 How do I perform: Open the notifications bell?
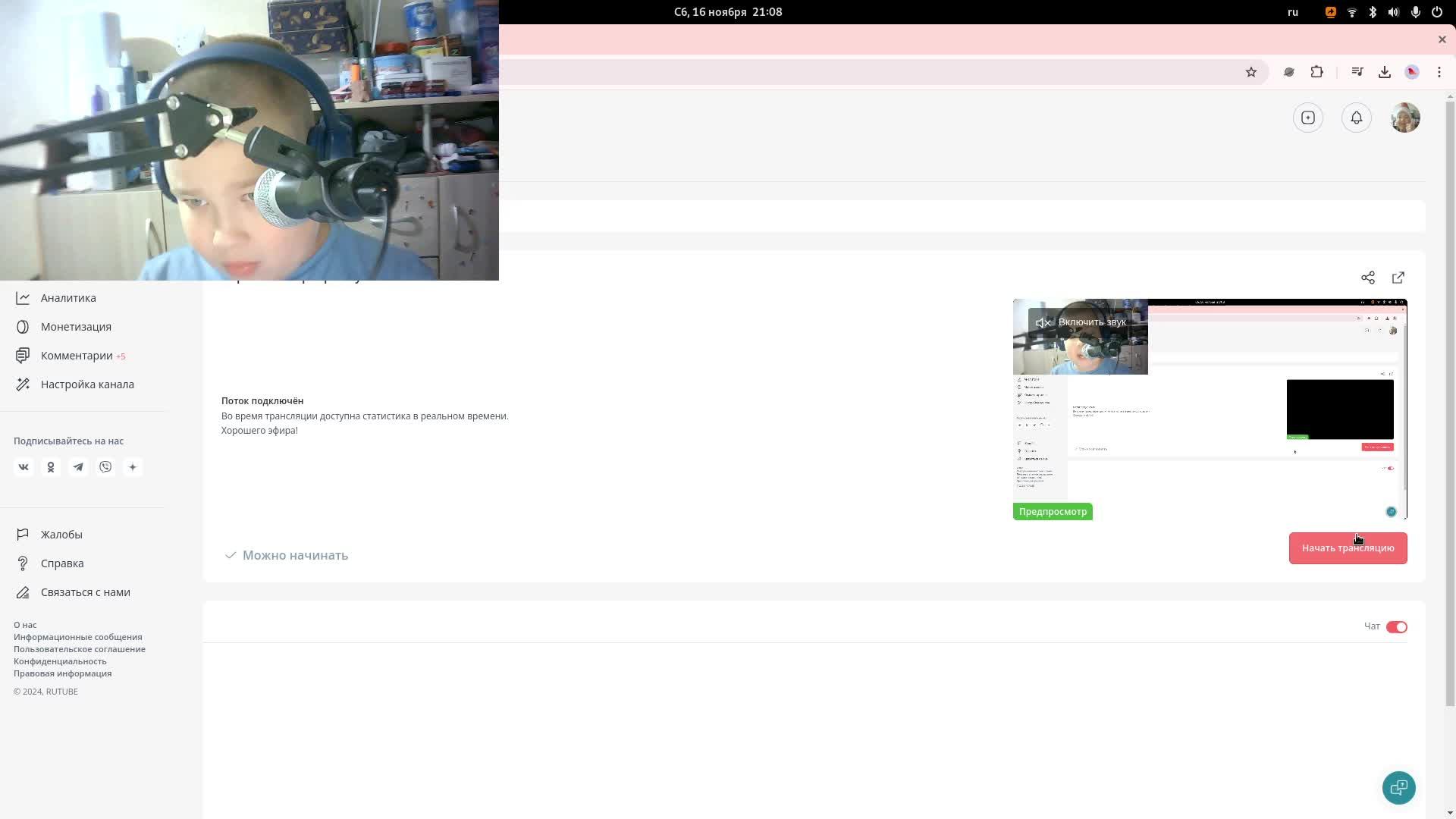1356,118
